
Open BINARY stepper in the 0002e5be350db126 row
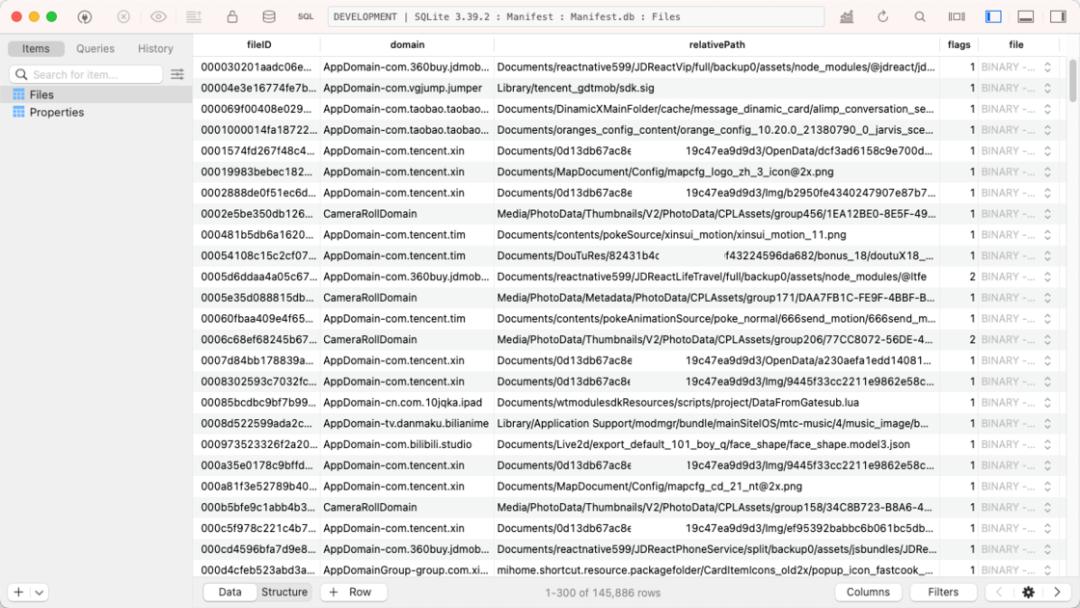click(1047, 213)
